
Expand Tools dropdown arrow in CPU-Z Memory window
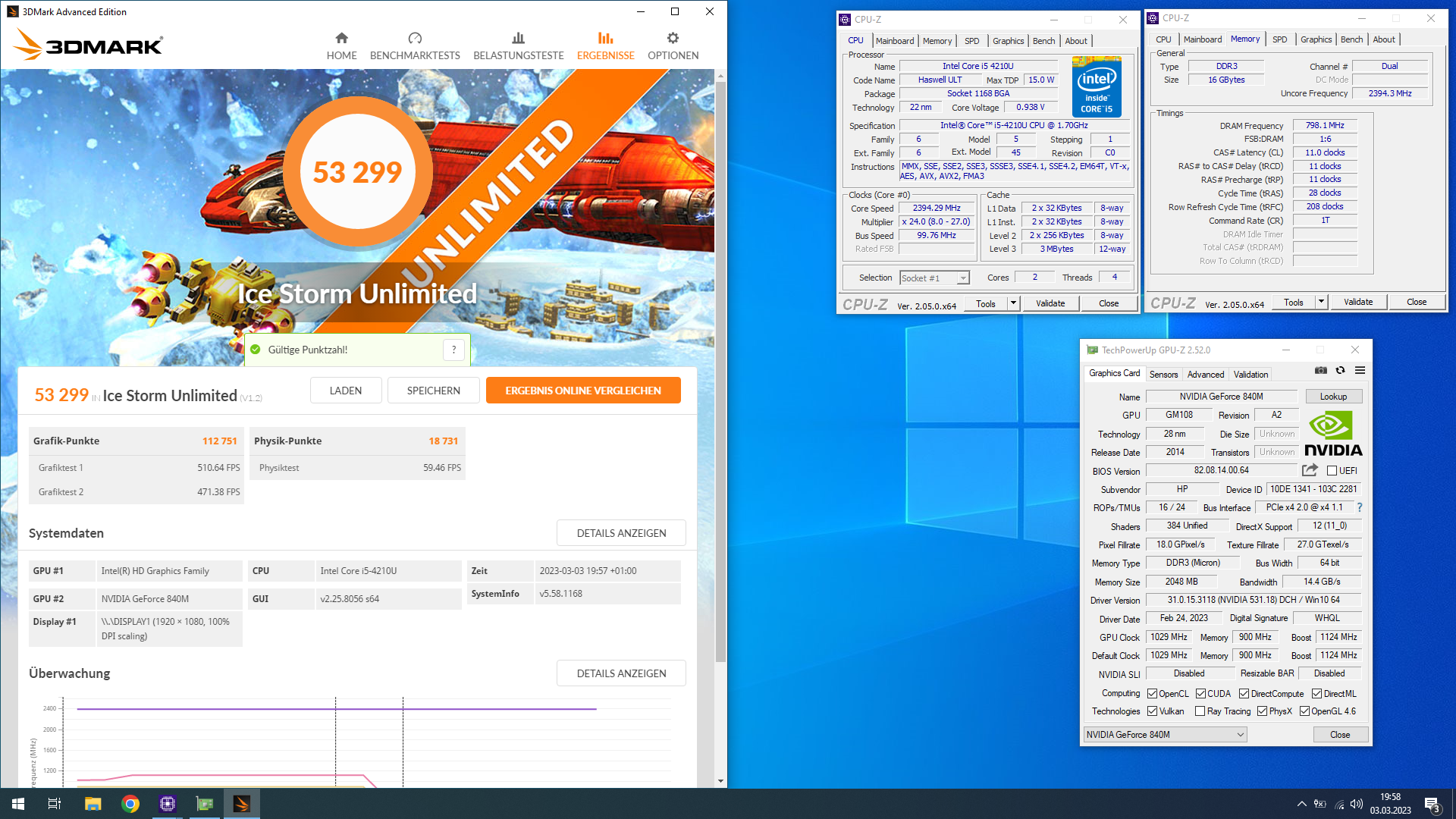(1320, 302)
